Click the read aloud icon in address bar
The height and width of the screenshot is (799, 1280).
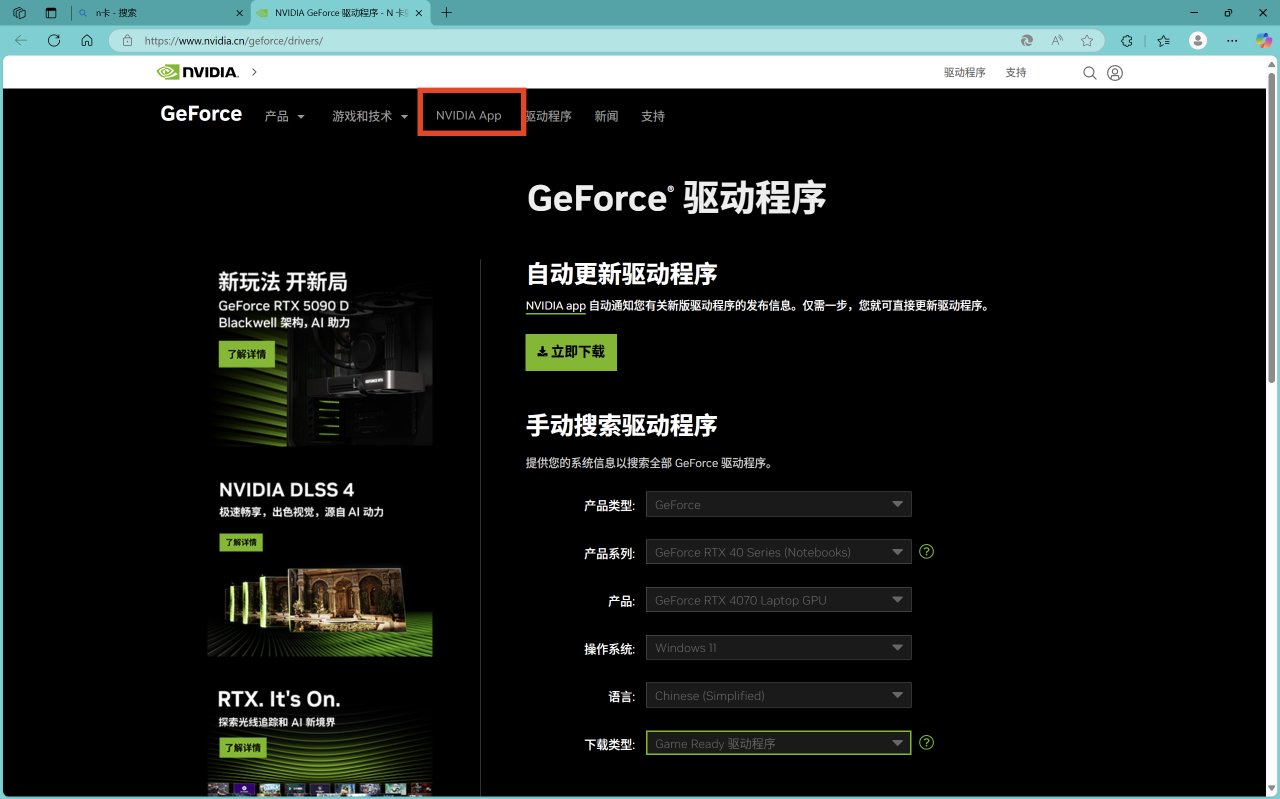pyautogui.click(x=1057, y=41)
